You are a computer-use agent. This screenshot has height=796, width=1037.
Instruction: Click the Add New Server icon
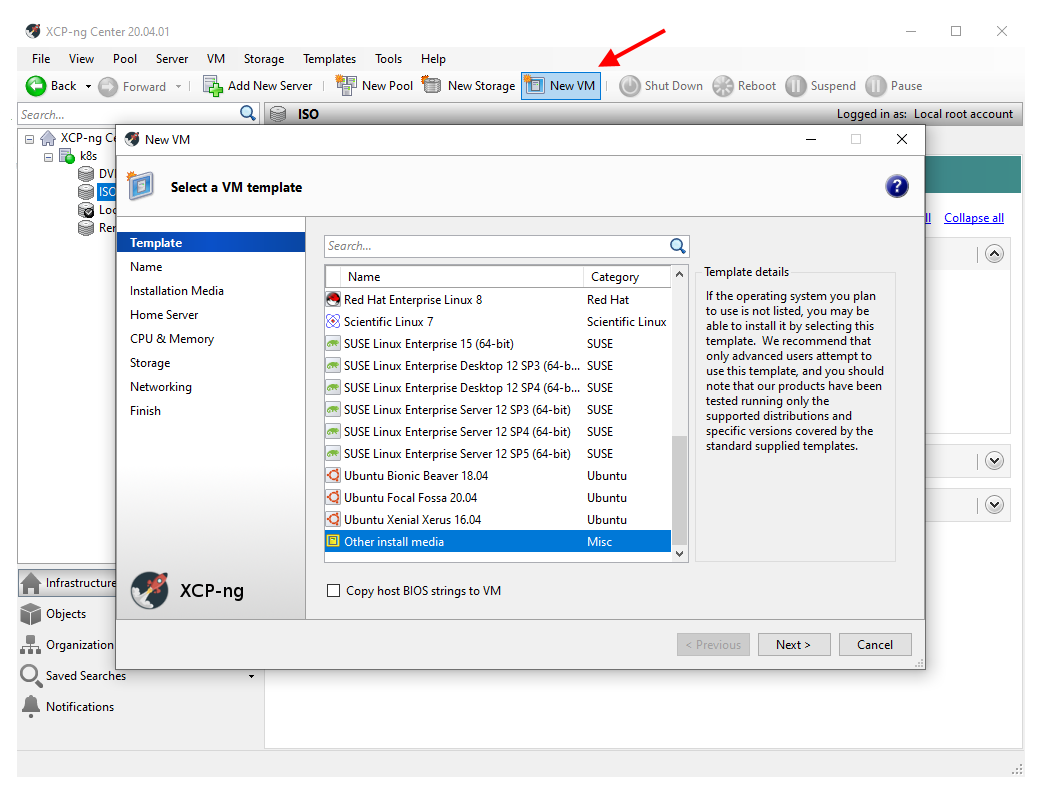[213, 86]
